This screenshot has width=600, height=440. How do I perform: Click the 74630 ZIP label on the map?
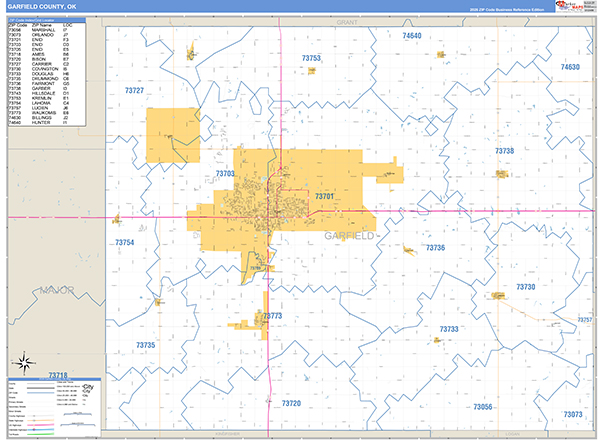coord(570,67)
